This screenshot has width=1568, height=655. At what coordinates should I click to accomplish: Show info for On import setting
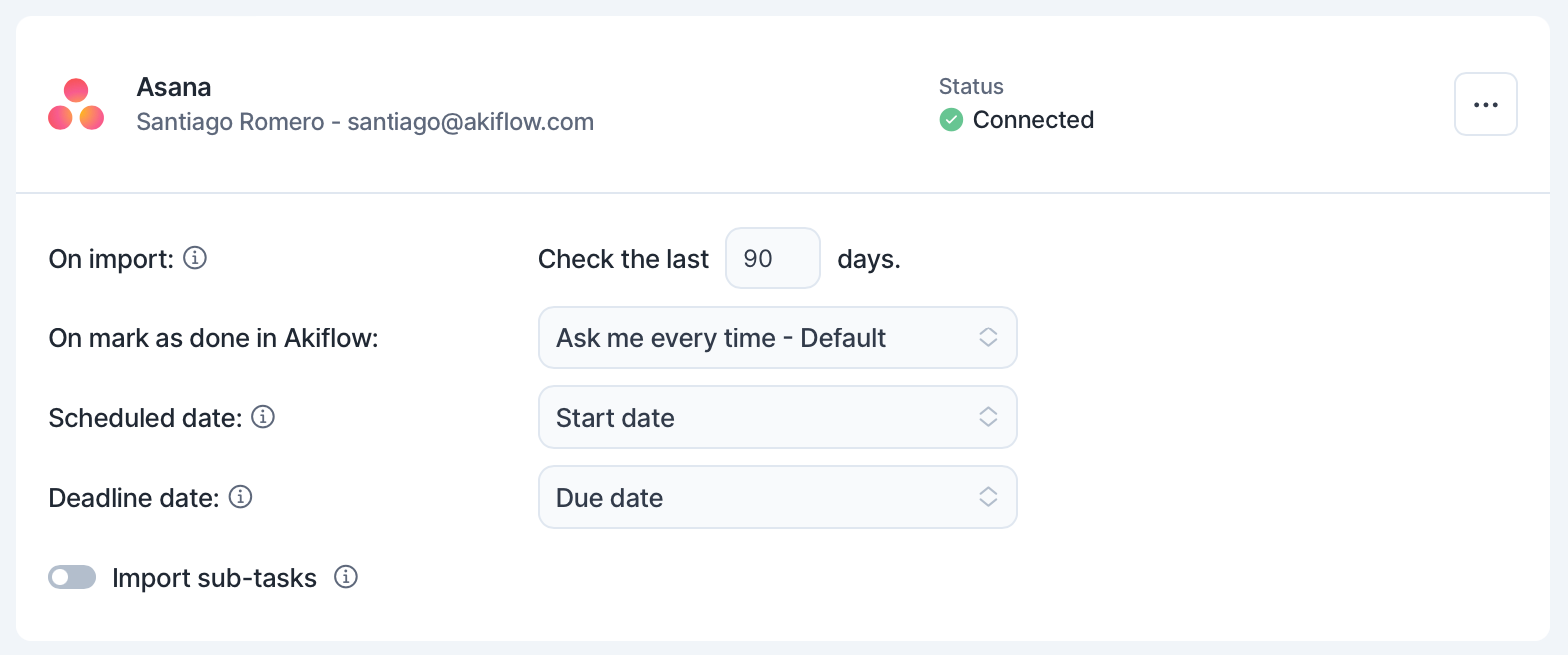pos(195,258)
